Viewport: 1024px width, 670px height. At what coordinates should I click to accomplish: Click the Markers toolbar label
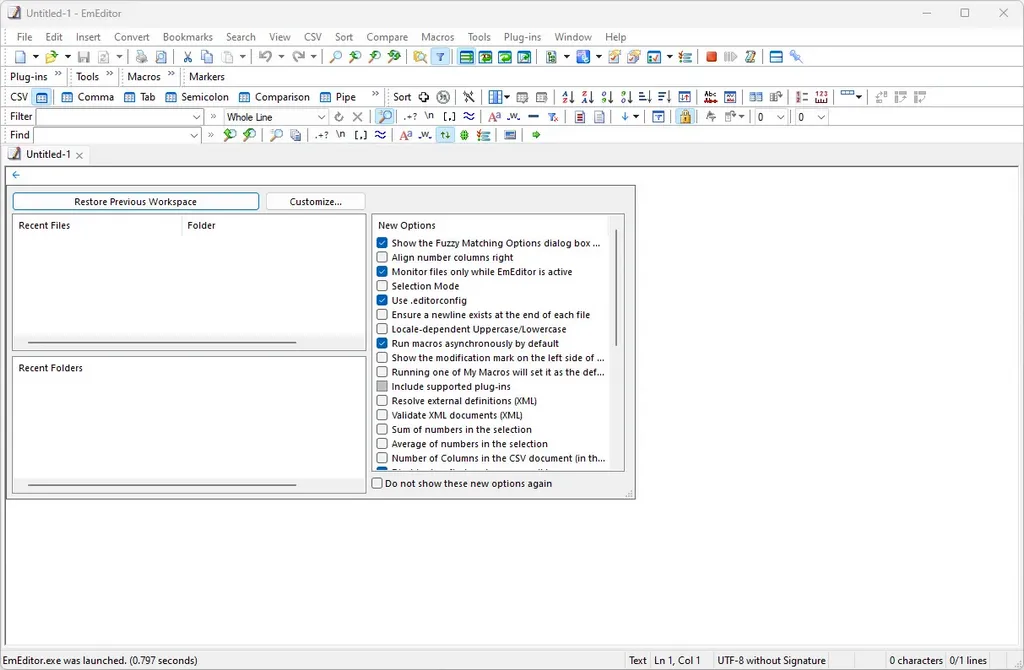tap(206, 77)
